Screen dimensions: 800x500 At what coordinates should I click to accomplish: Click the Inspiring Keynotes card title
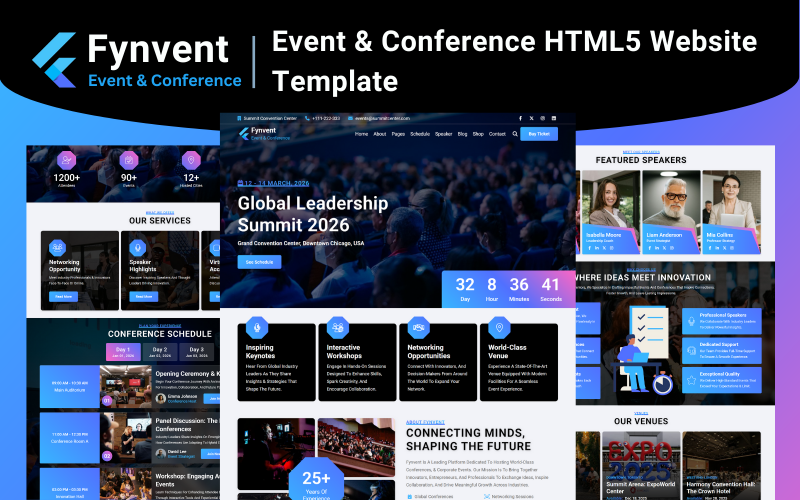pos(260,352)
